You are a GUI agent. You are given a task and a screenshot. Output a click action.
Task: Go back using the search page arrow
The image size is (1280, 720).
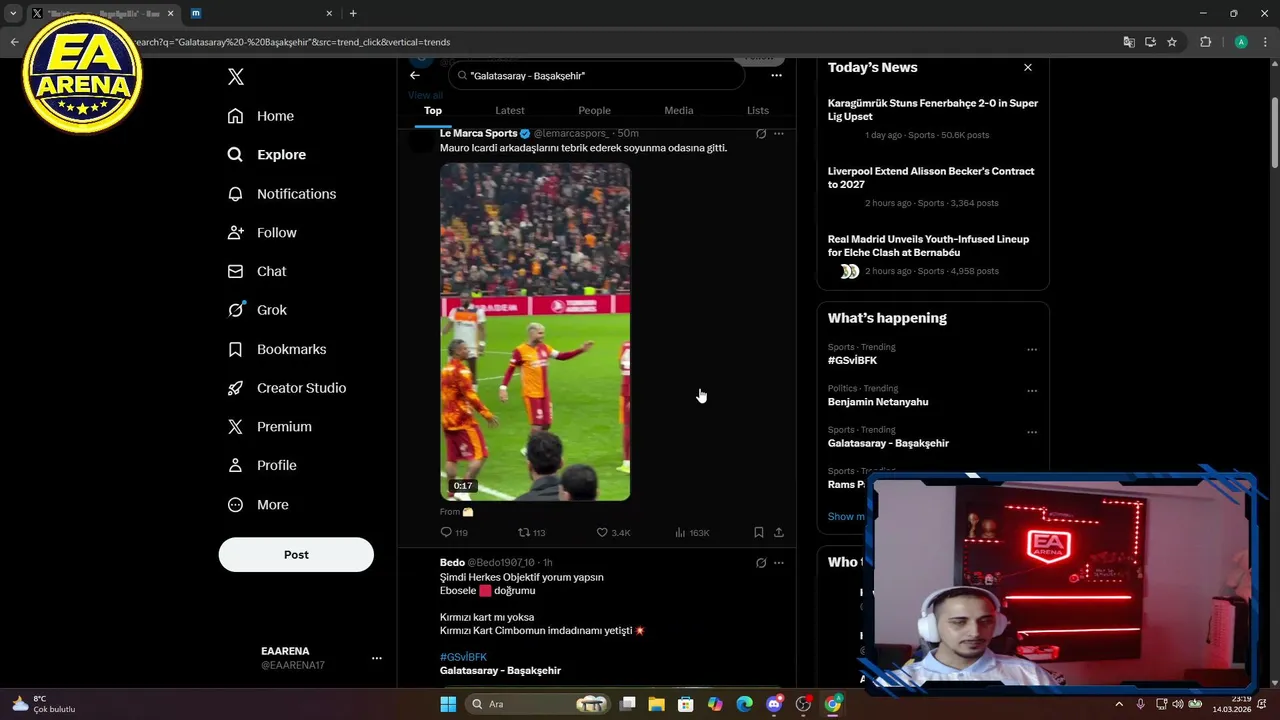(415, 75)
